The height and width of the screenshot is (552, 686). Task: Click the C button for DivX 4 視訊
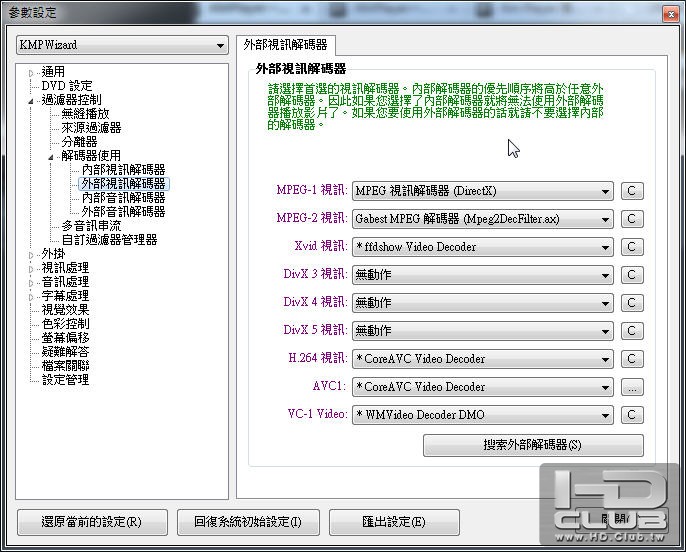coord(632,303)
